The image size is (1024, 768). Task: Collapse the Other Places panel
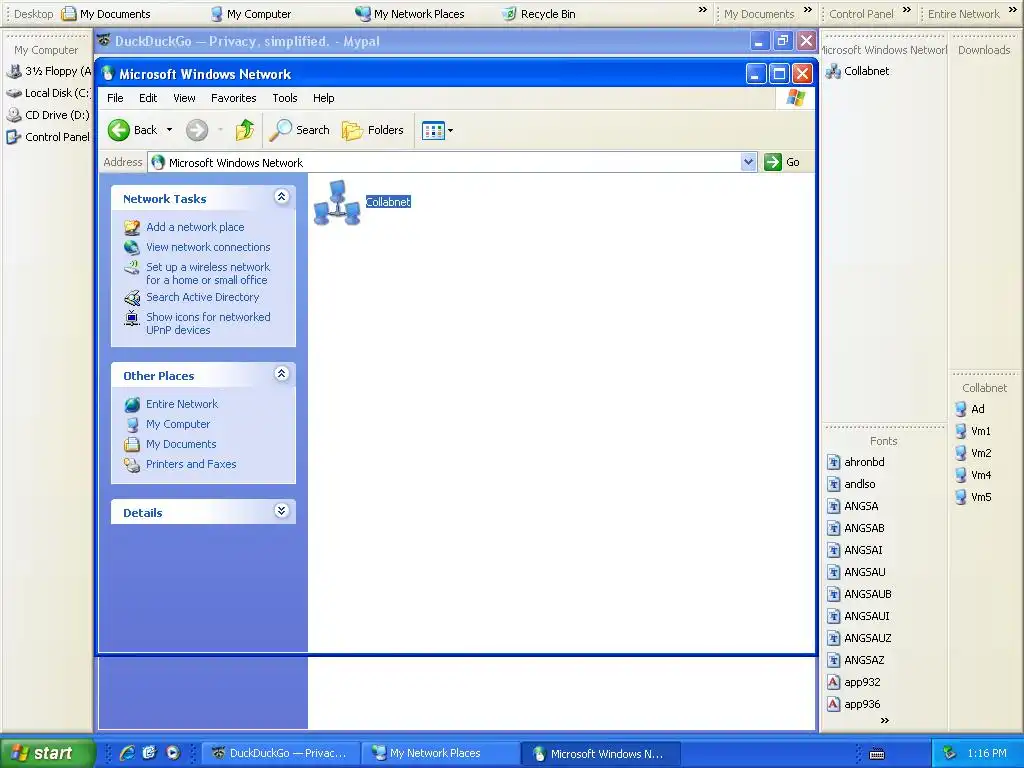click(x=281, y=374)
